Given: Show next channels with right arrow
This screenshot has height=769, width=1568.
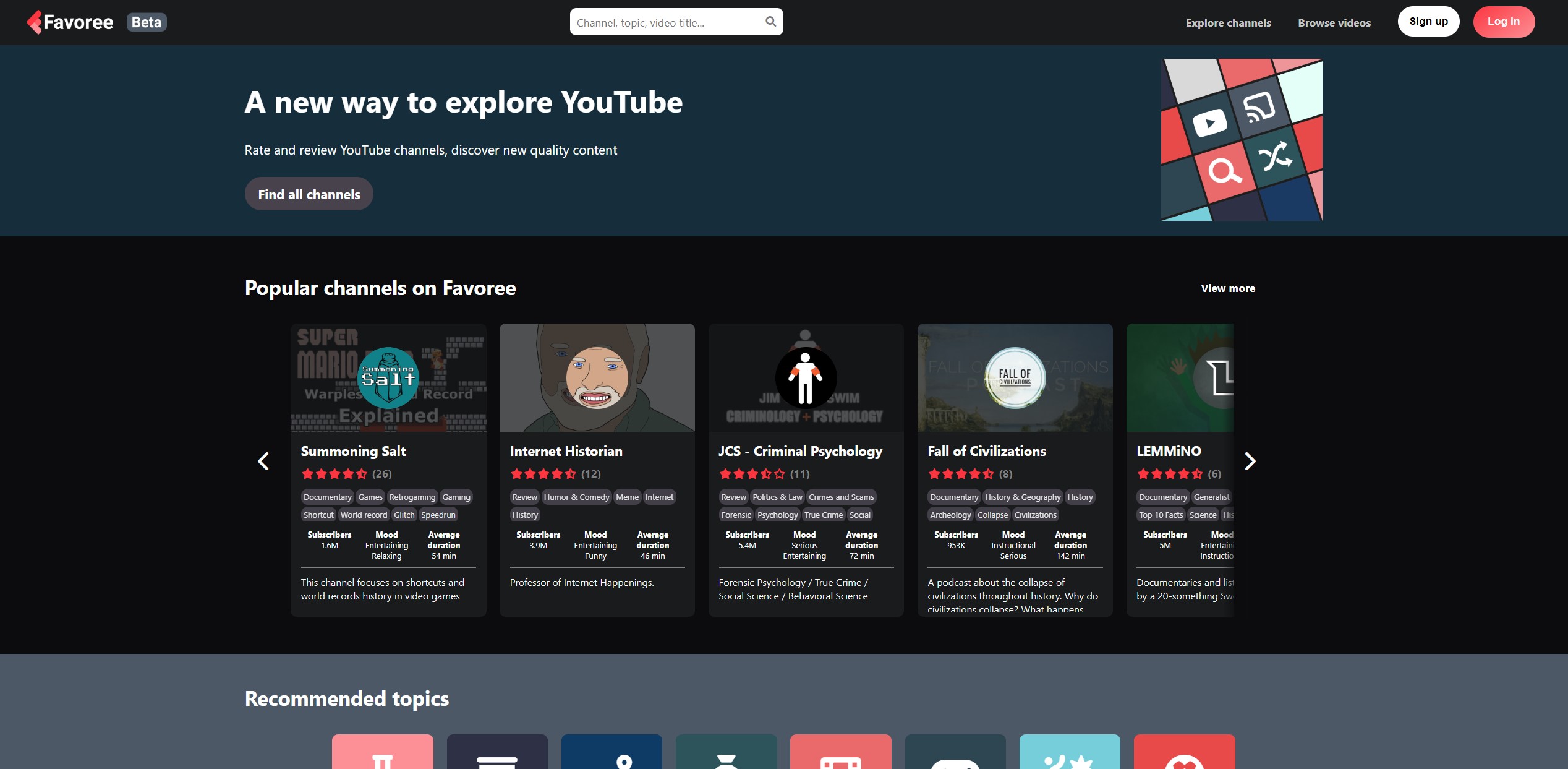Looking at the screenshot, I should (x=1250, y=461).
